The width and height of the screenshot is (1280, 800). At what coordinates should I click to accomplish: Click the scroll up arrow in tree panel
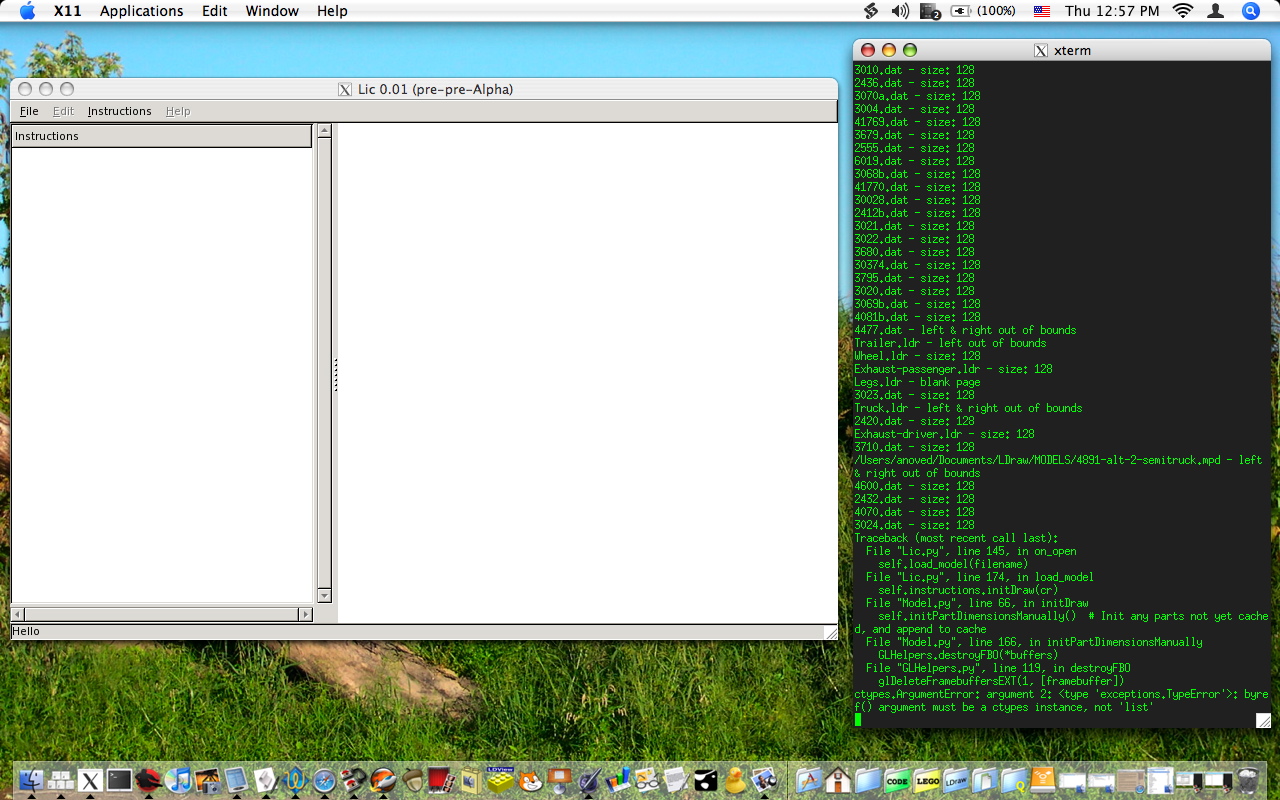click(324, 131)
